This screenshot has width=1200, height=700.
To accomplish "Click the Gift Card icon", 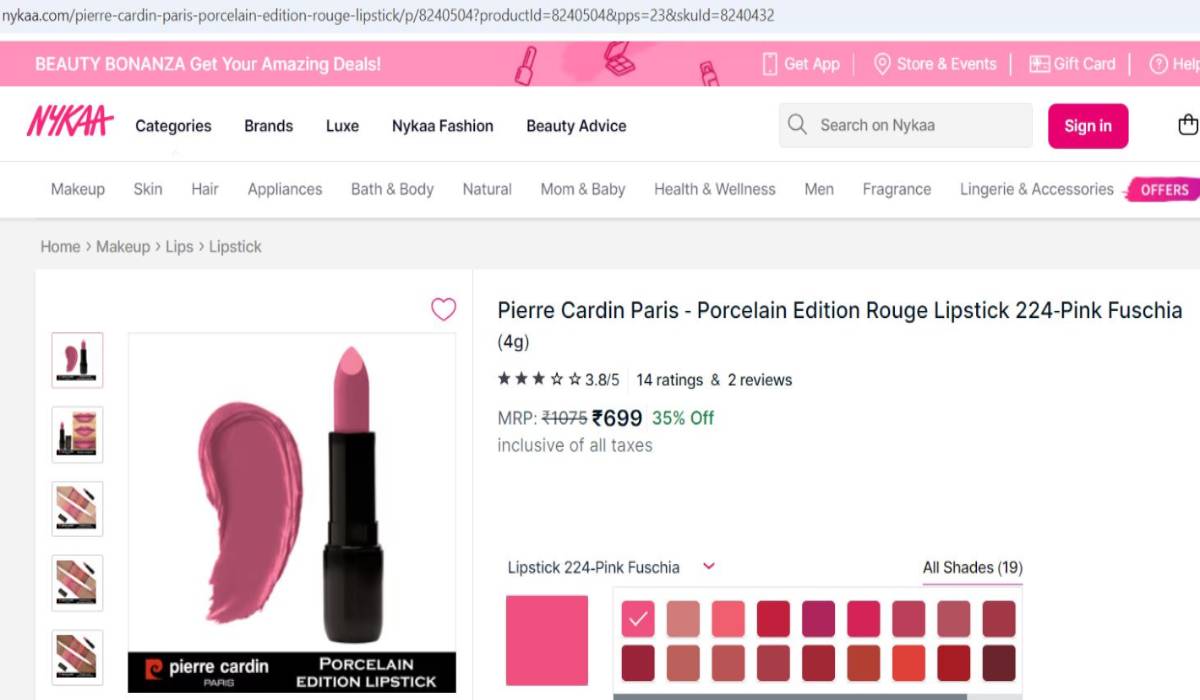I will coord(1039,64).
